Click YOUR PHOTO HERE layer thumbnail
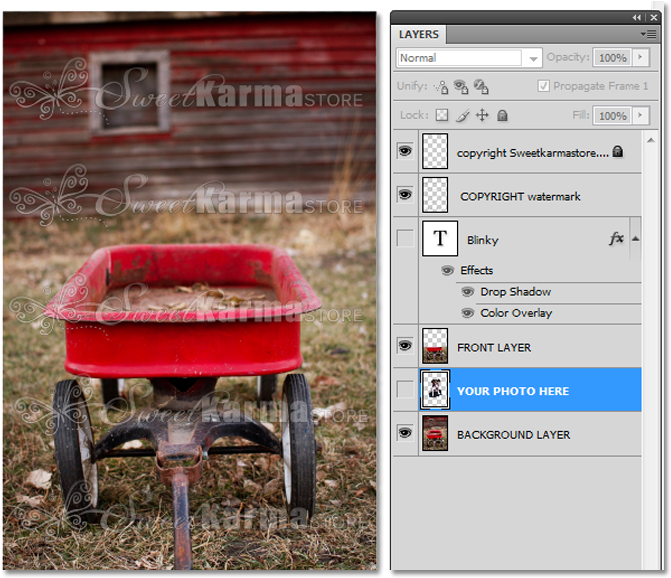This screenshot has width=671, height=578. 435,390
